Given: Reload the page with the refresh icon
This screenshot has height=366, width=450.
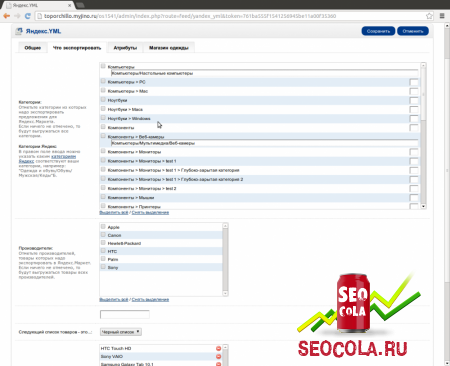Looking at the screenshot, I should [28, 16].
